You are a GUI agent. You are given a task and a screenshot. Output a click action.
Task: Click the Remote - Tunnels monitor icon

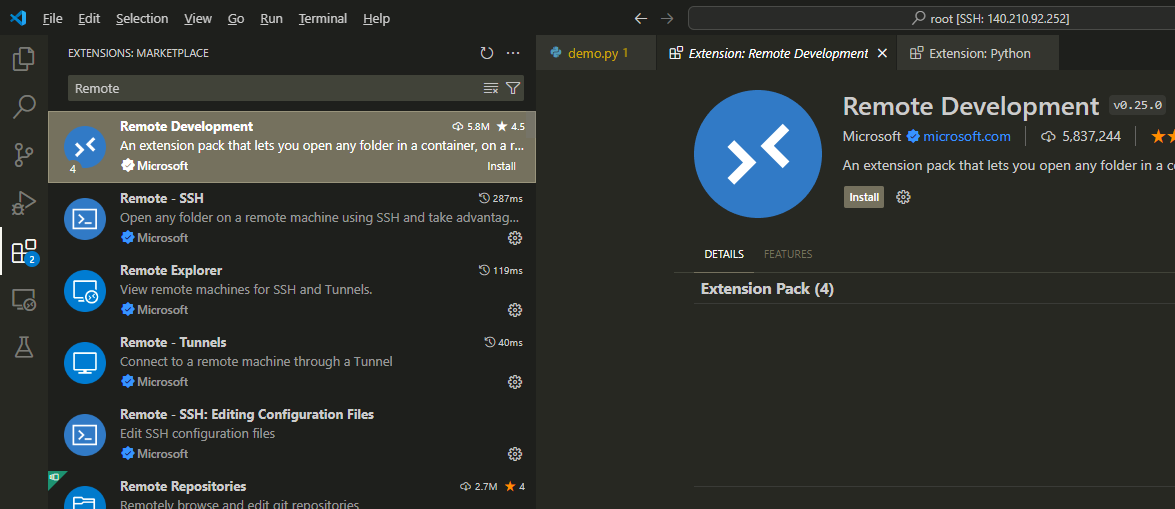[x=85, y=363]
